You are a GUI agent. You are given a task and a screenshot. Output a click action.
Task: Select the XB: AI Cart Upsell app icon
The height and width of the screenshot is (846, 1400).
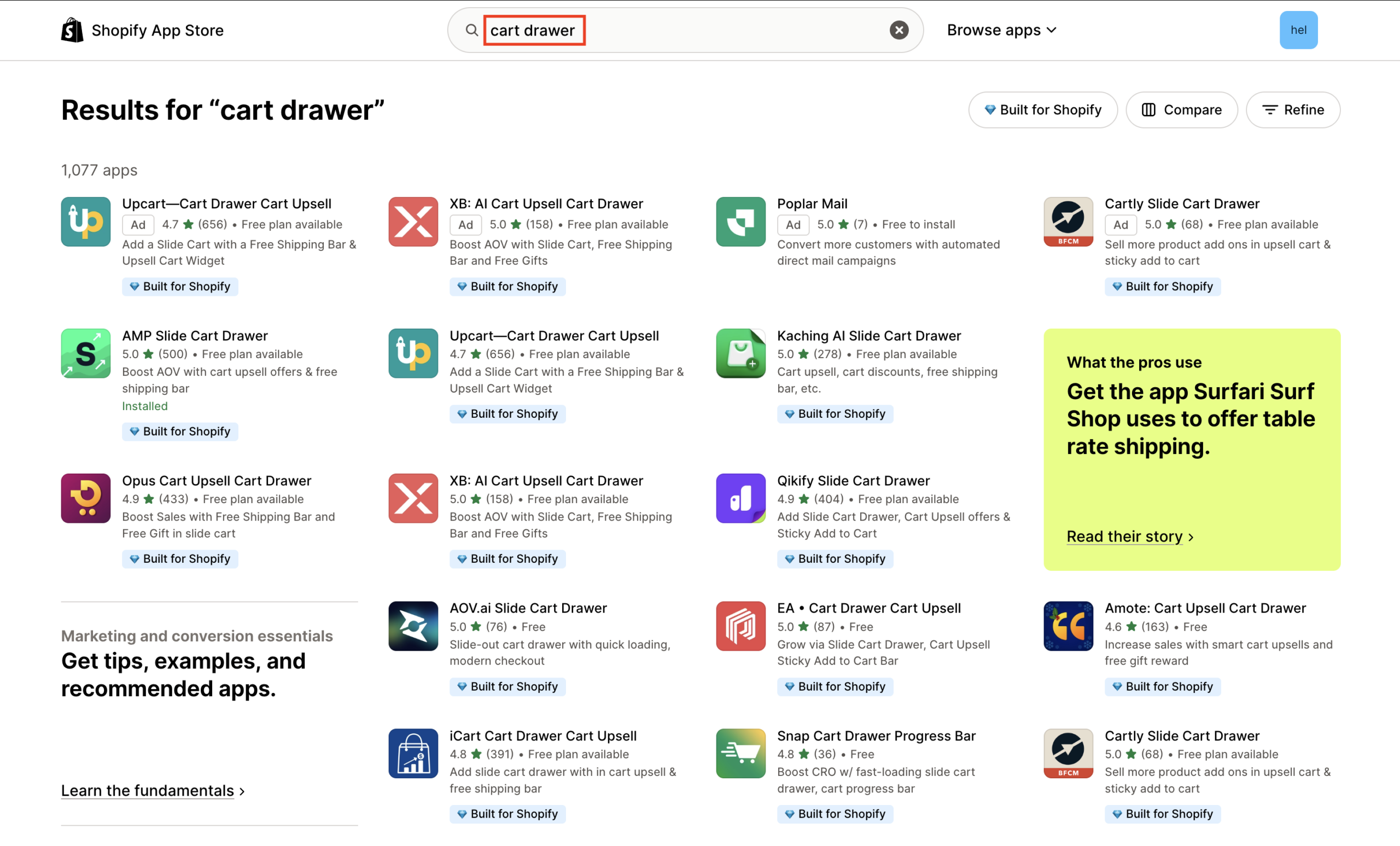pos(413,221)
